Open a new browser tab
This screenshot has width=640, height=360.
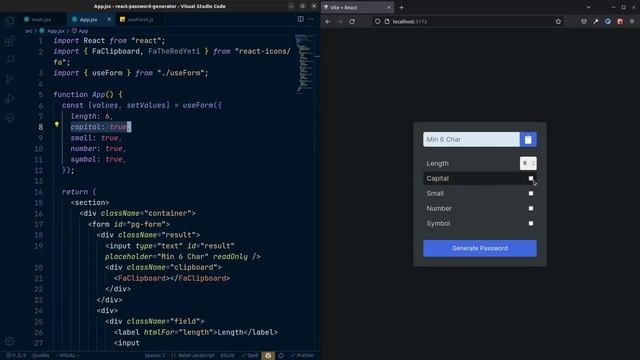(401, 7)
